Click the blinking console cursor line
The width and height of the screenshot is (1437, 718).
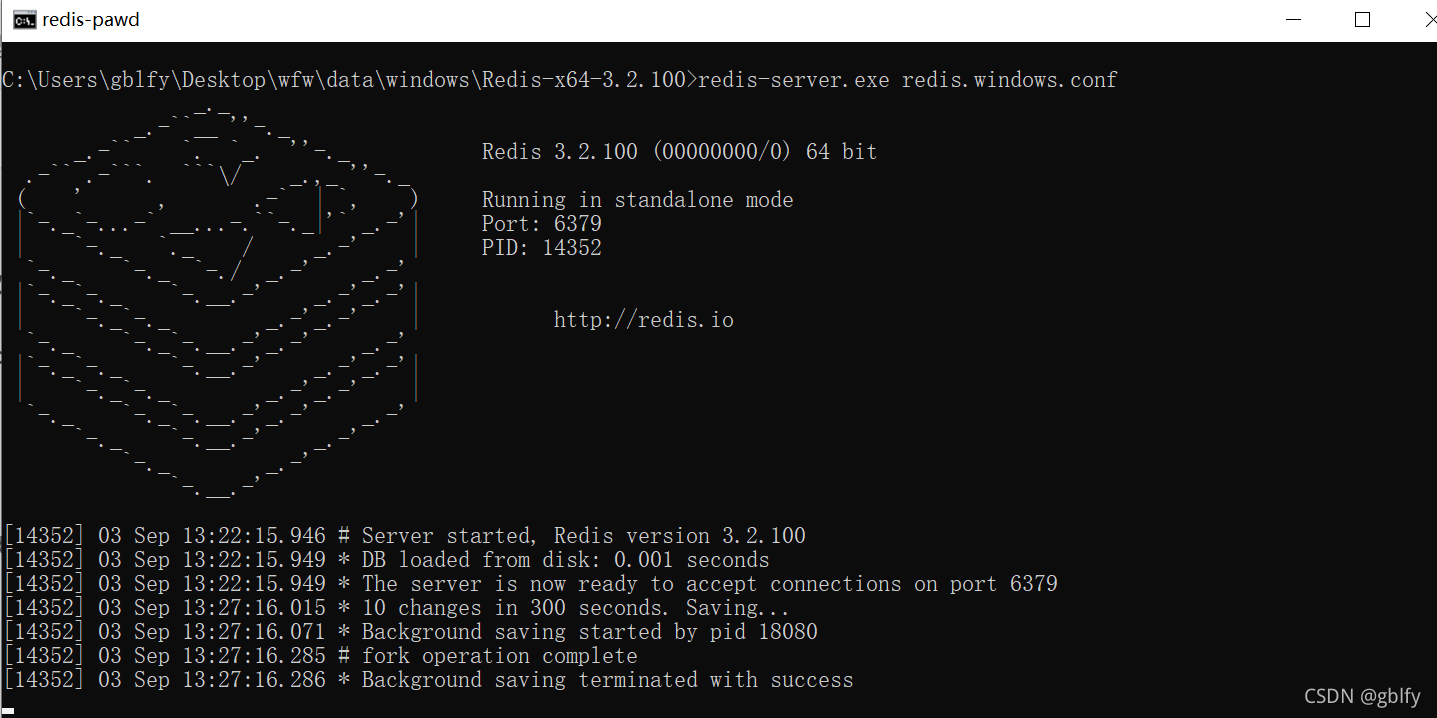9,709
